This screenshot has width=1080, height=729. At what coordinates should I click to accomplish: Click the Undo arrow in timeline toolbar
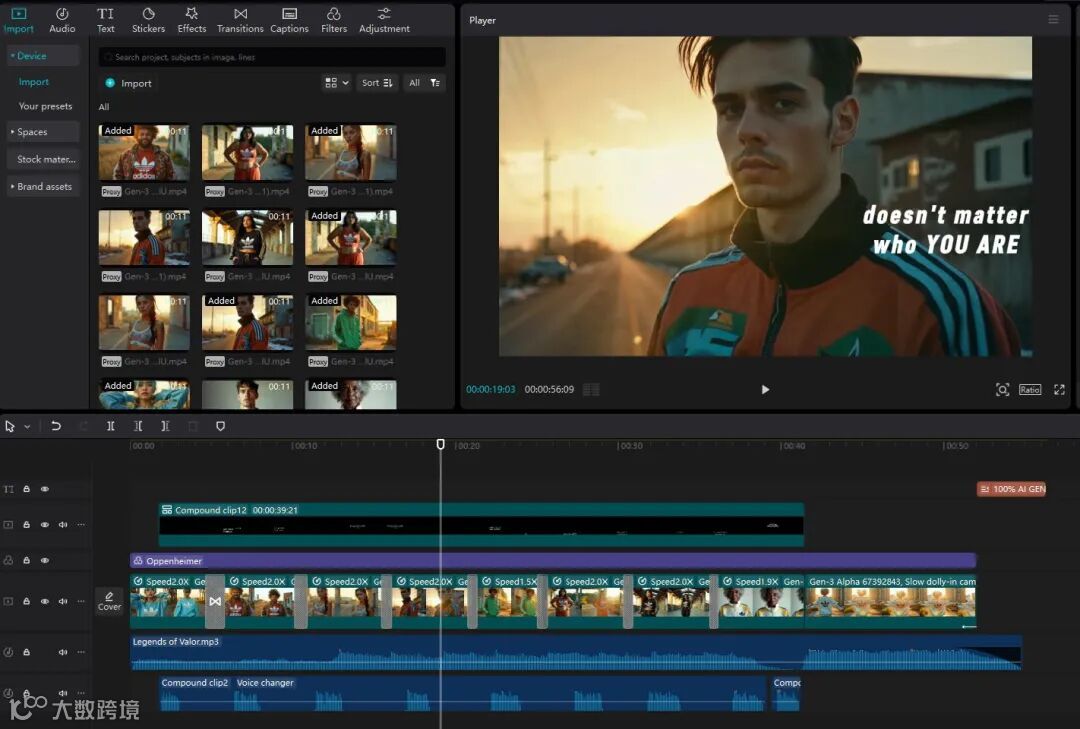(56, 426)
